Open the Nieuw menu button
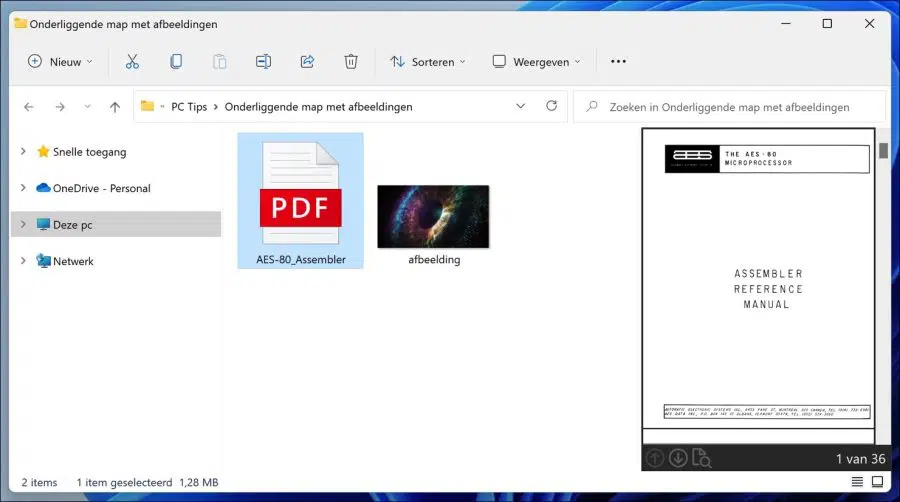The image size is (900, 502). pos(60,61)
